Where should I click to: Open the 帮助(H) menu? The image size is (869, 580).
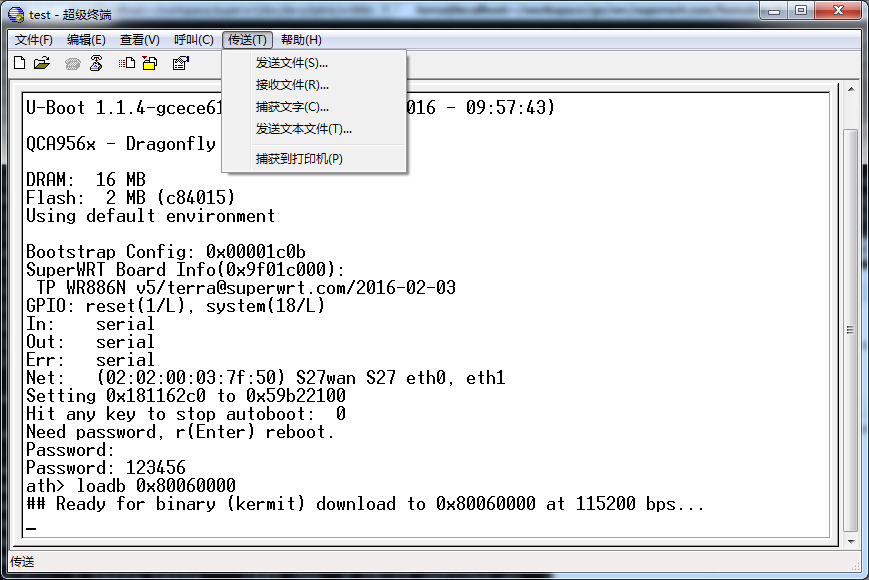point(301,40)
